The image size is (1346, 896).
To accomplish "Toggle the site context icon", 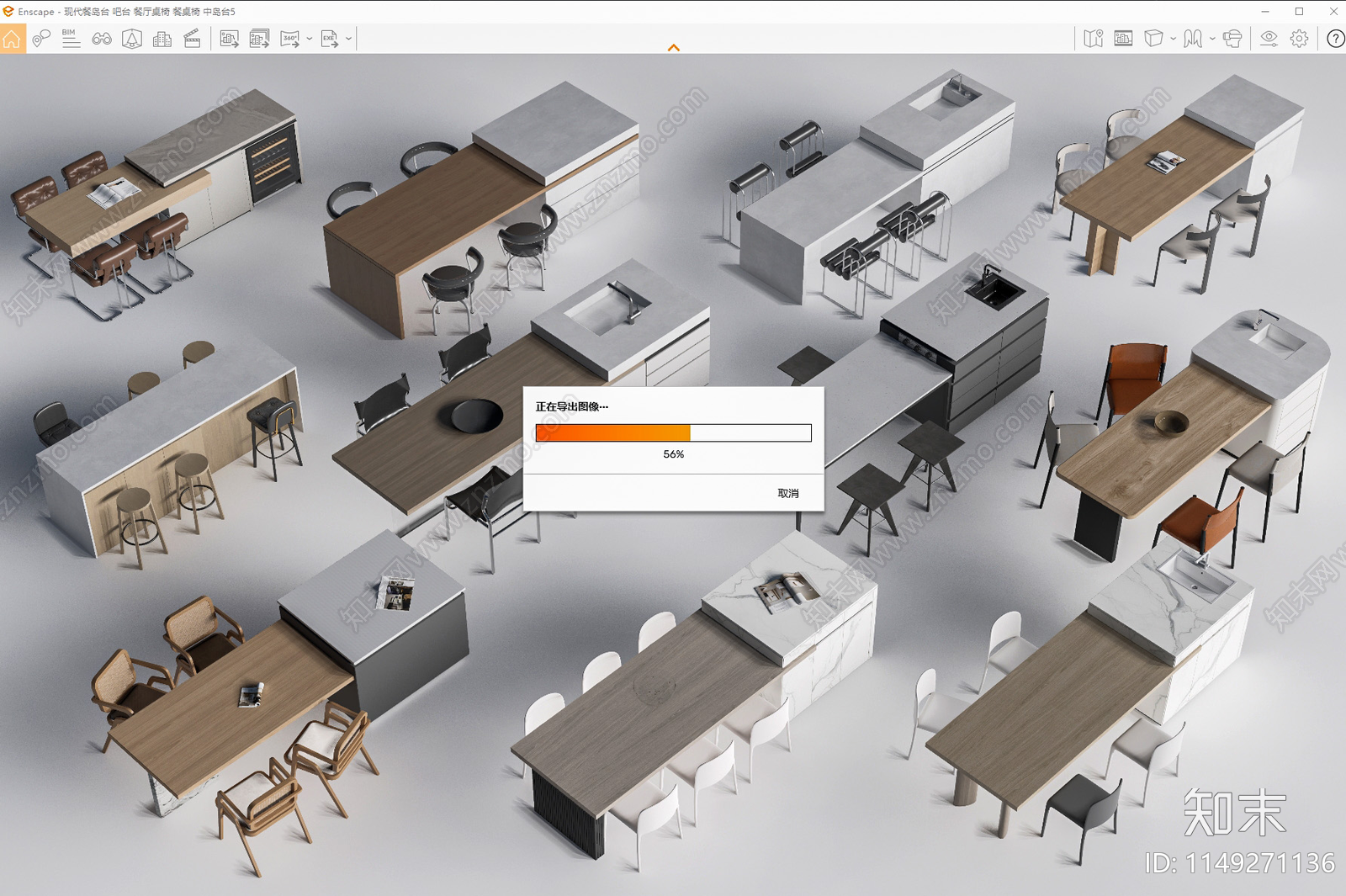I will (x=132, y=39).
